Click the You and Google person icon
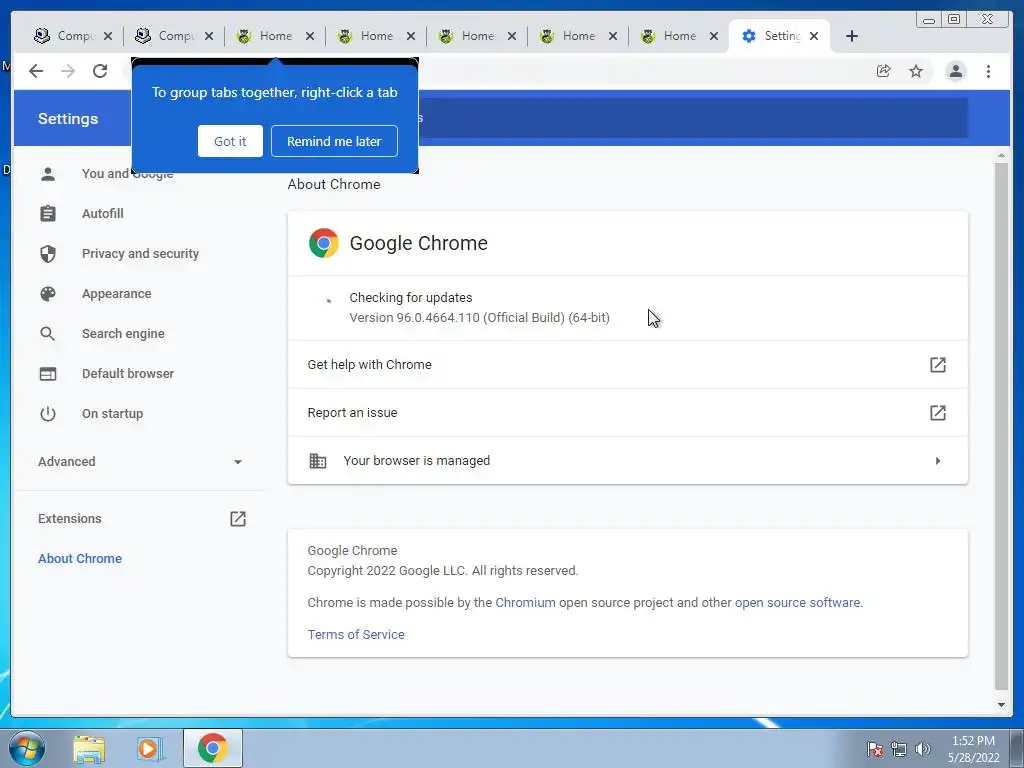 pos(48,174)
